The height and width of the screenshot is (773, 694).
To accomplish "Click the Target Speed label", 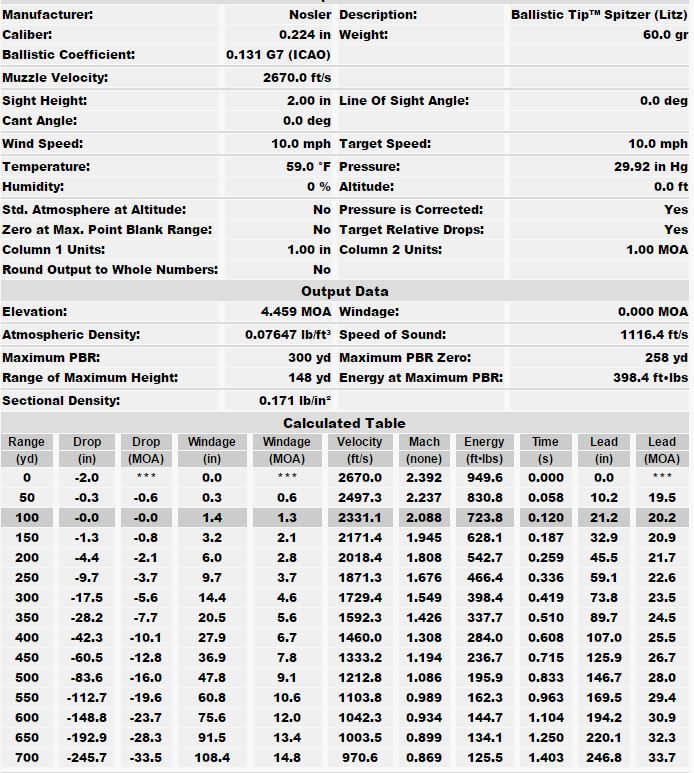I will (384, 144).
